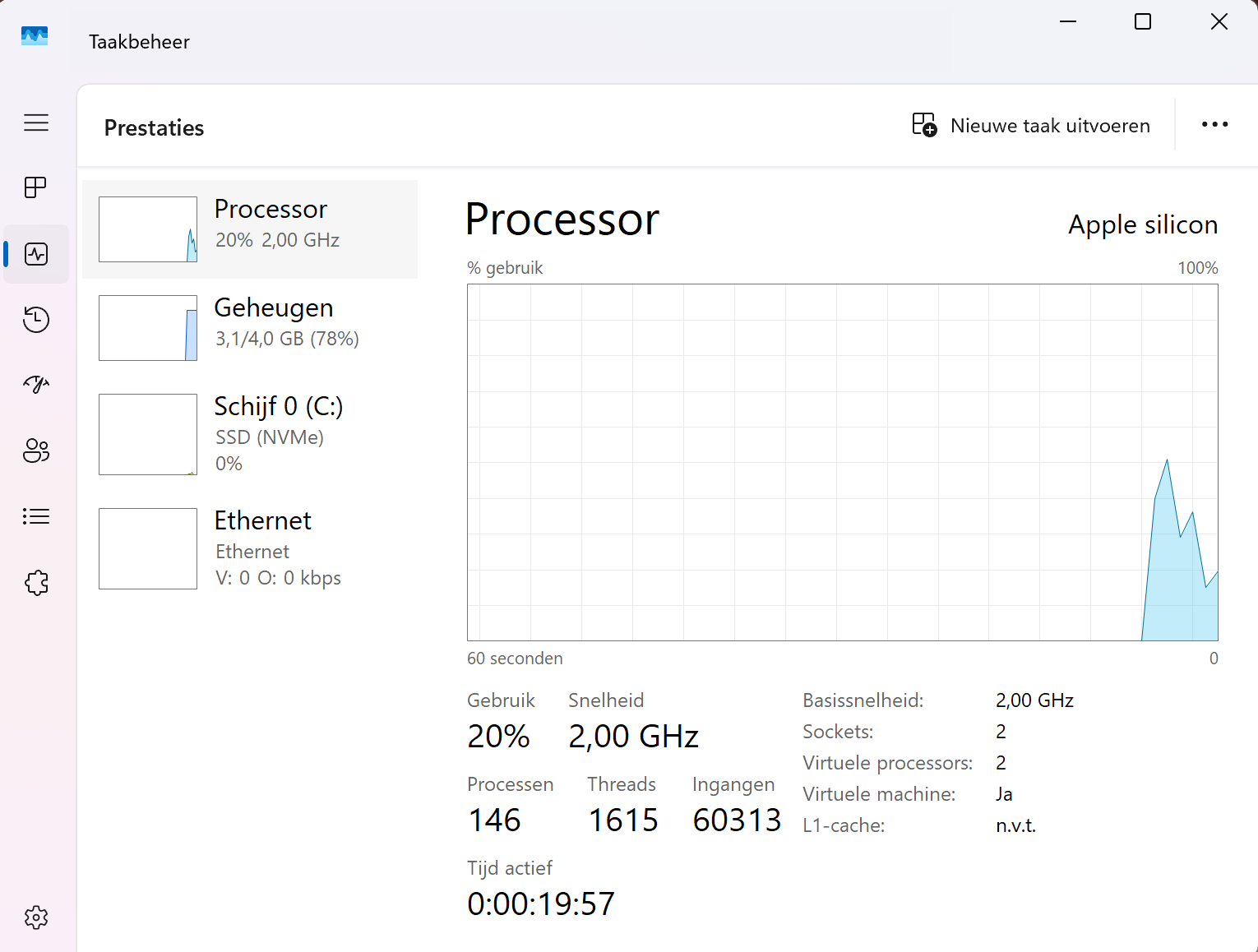Select the Performance icon in sidebar

(x=36, y=254)
